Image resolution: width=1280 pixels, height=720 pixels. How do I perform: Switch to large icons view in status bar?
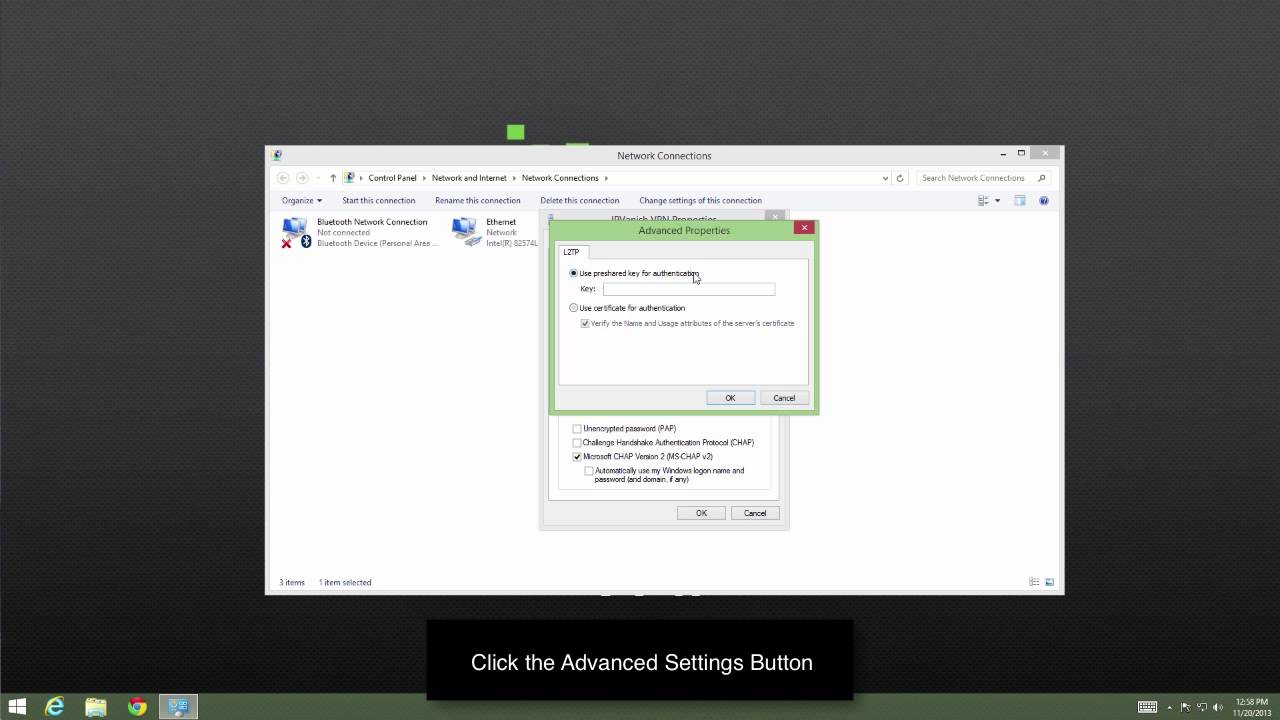(x=1050, y=582)
